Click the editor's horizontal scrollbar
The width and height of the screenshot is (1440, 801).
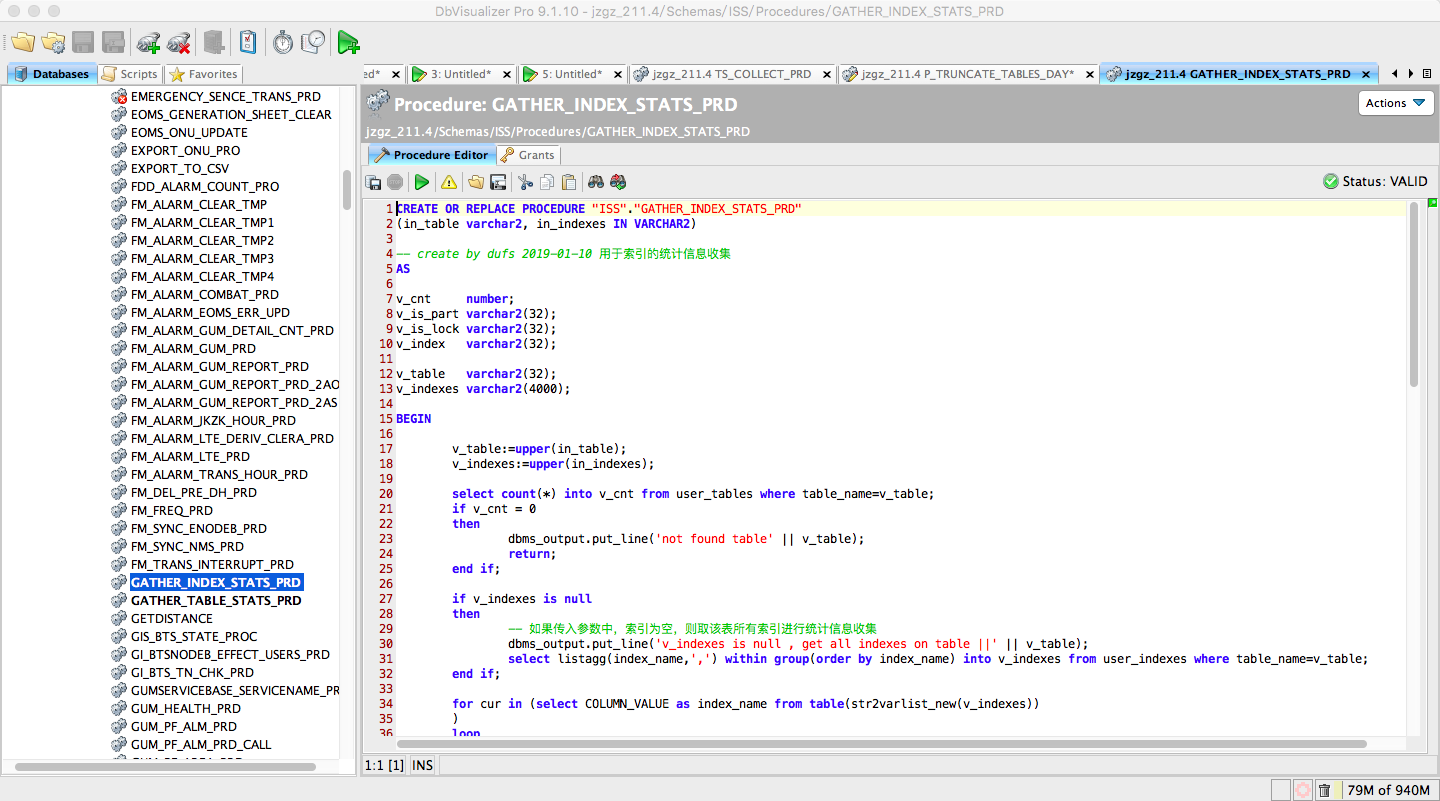[x=880, y=744]
